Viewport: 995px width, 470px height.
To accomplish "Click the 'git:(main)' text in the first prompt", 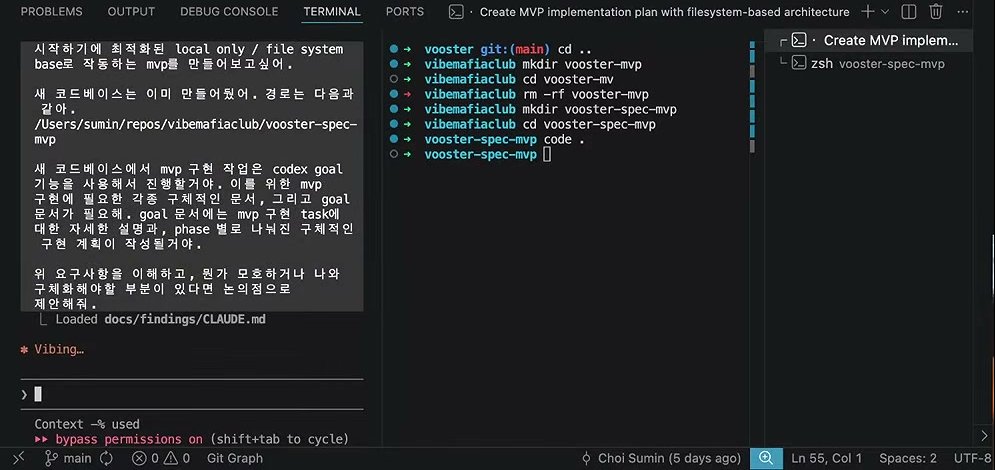I will point(516,49).
